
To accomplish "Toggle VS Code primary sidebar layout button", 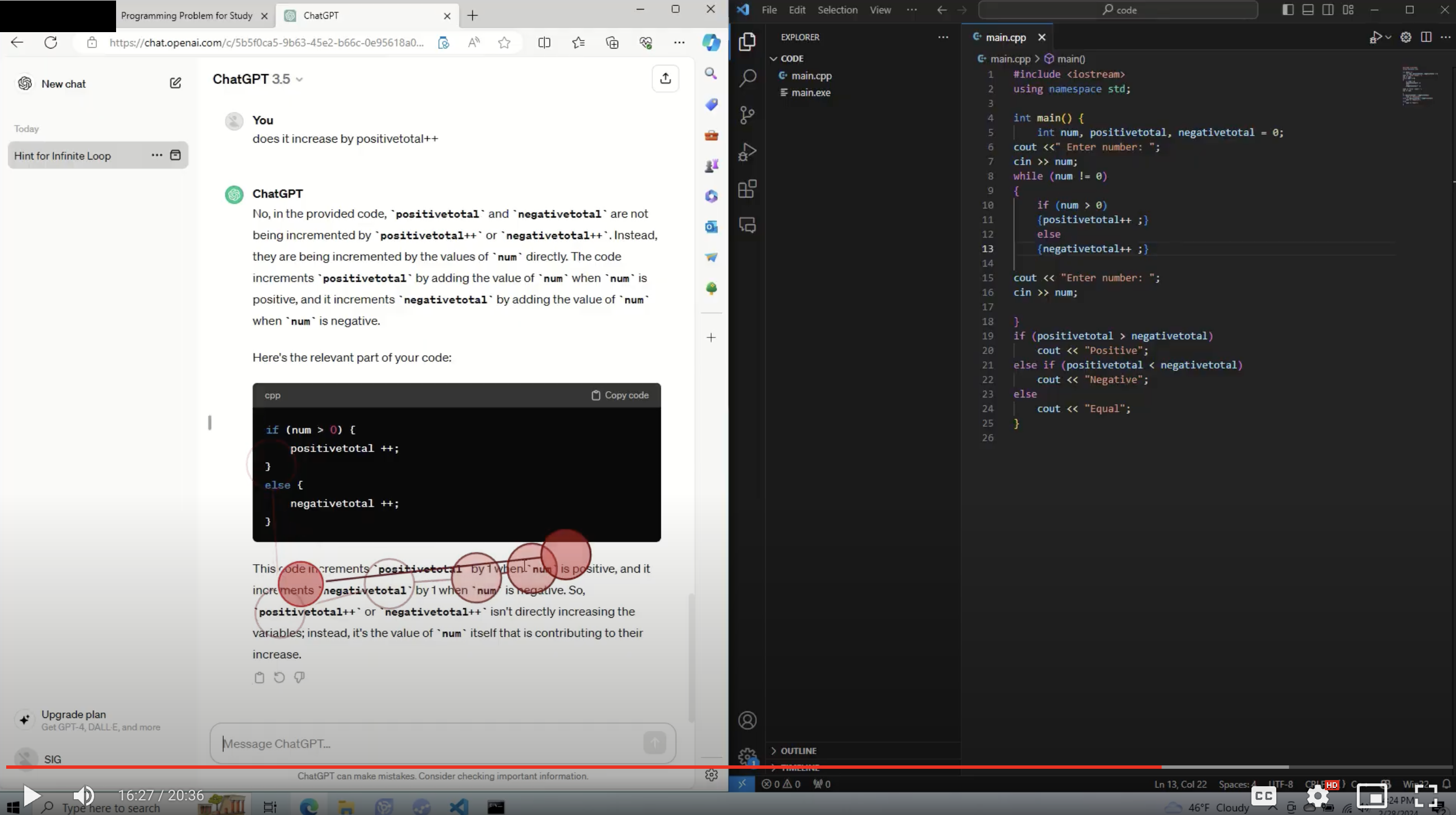I will click(1288, 10).
